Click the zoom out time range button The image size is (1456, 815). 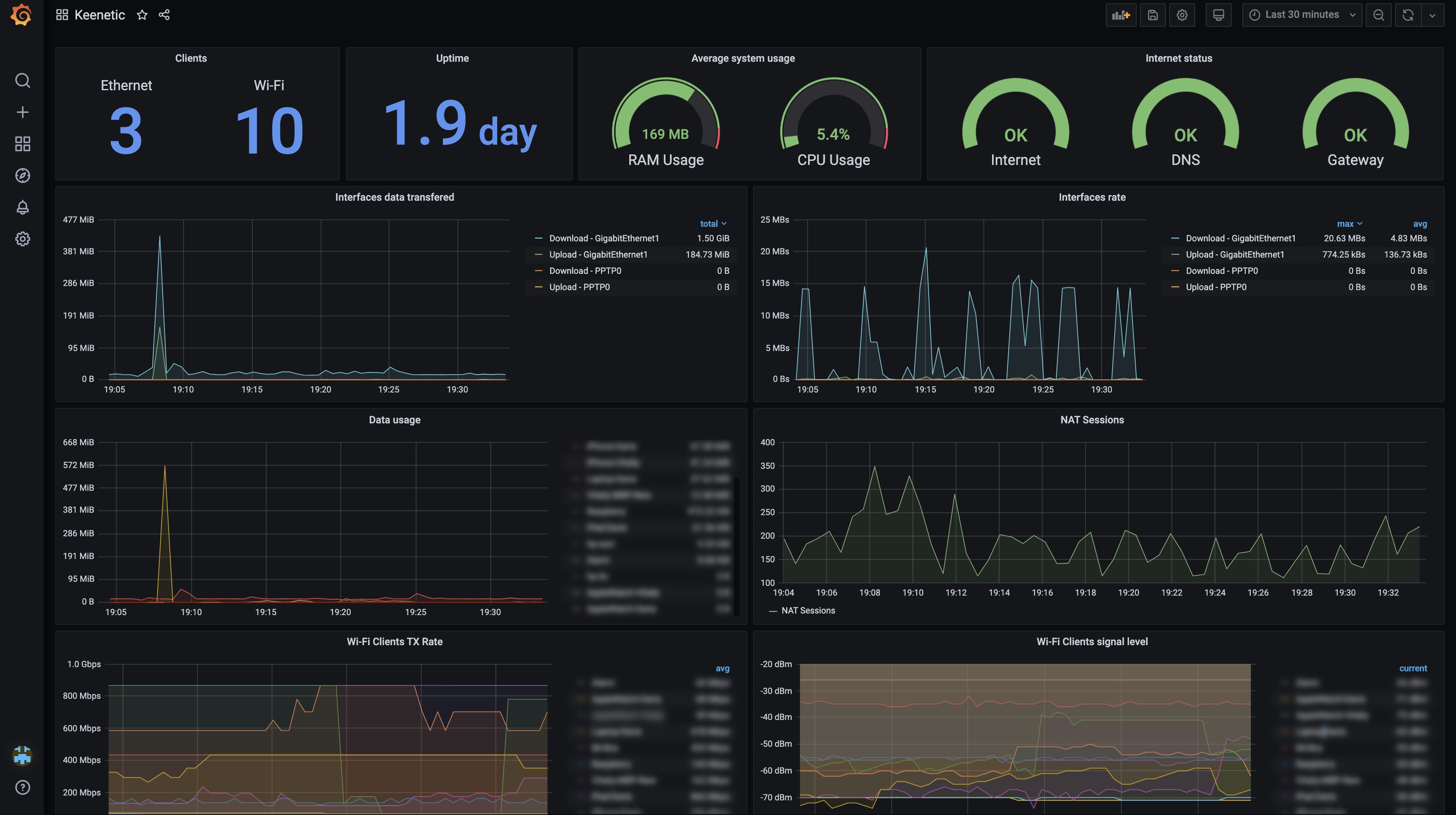coord(1378,15)
